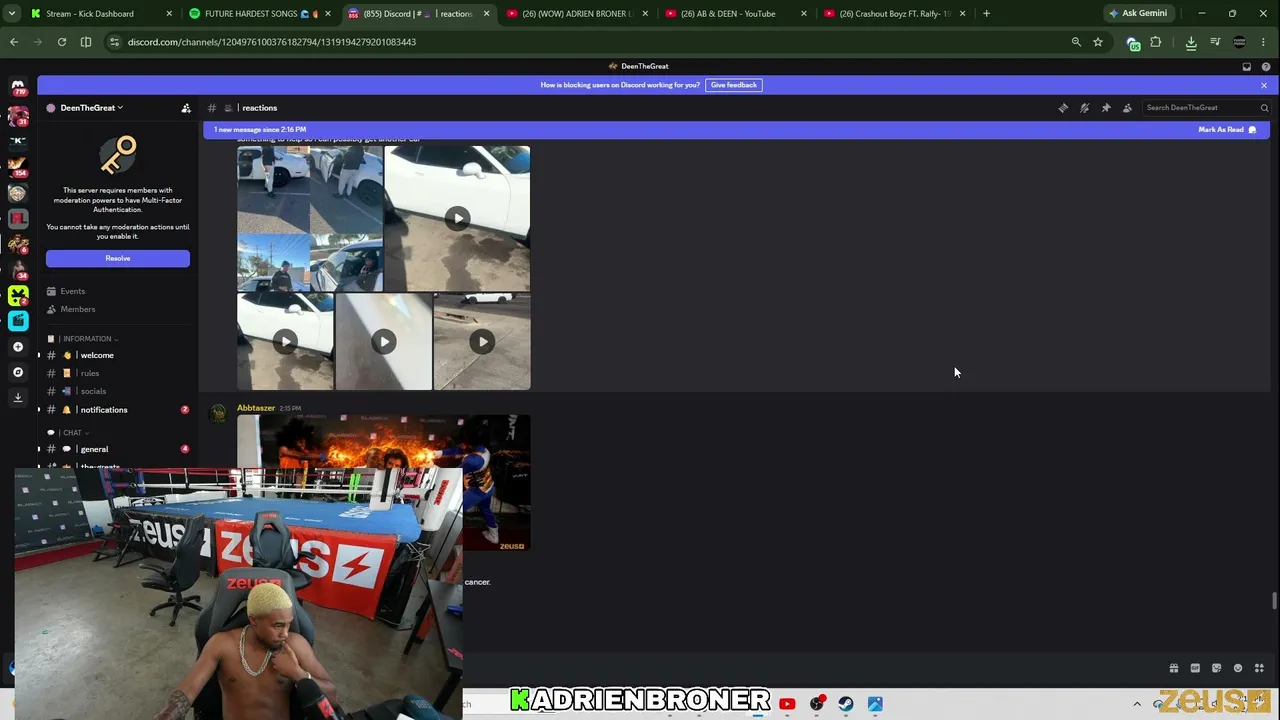
Task: Switch to the FUTURE HARDEST SONGS tab
Action: (259, 14)
